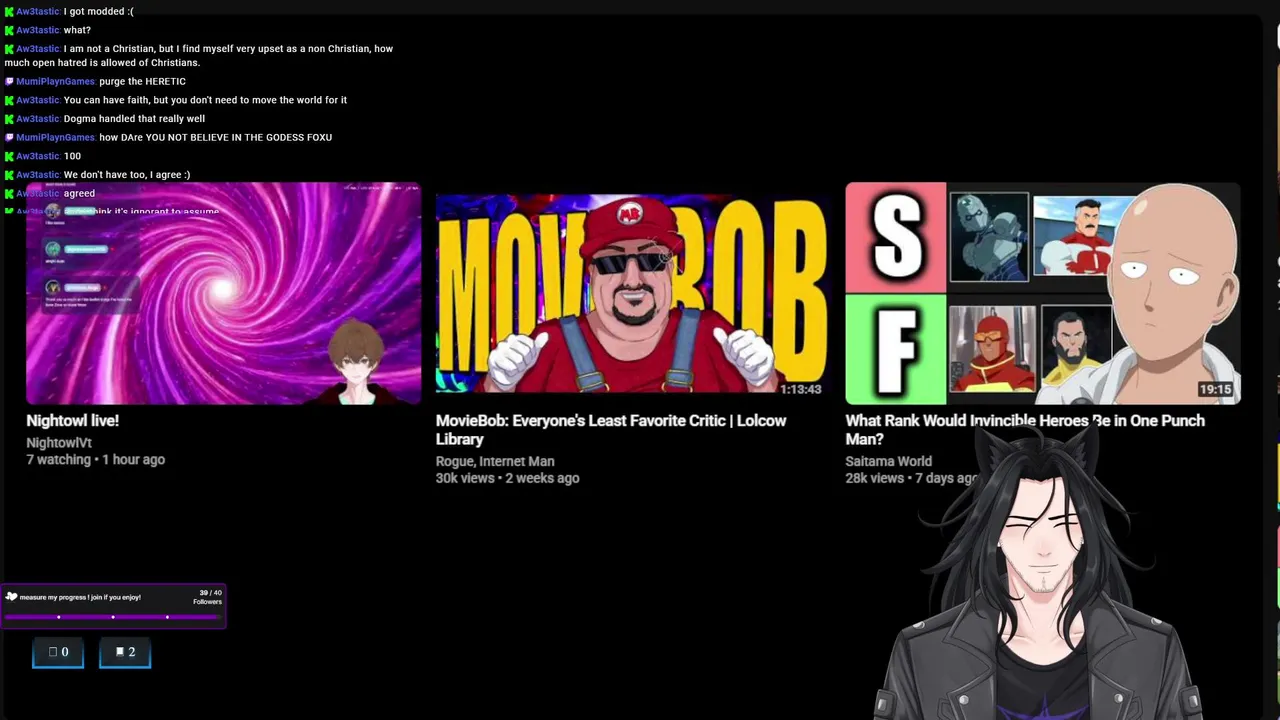Viewport: 1280px width, 720px height.
Task: Click the hearts icon on follower goal
Action: (11, 597)
